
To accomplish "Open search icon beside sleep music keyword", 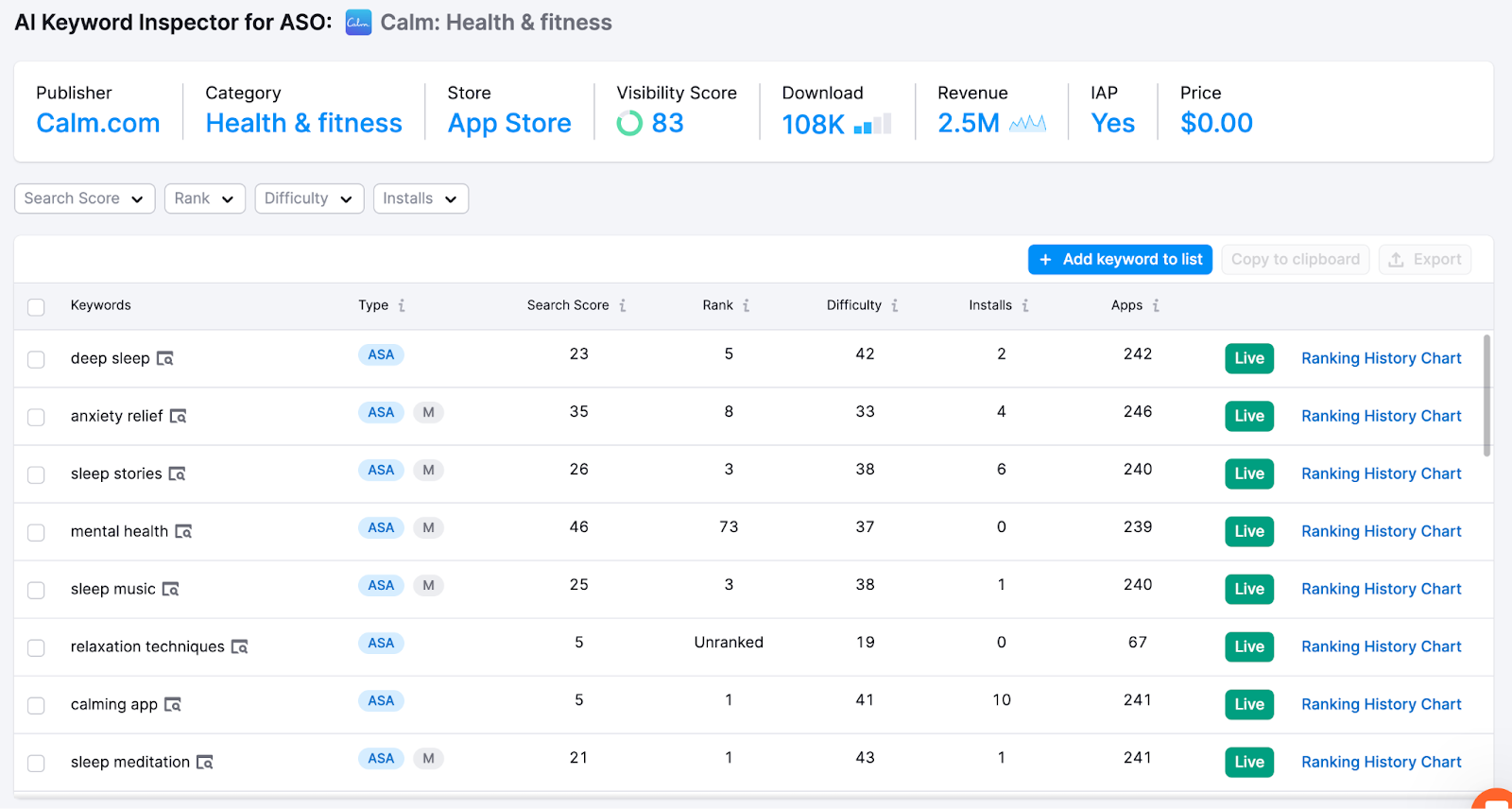I will coord(171,589).
